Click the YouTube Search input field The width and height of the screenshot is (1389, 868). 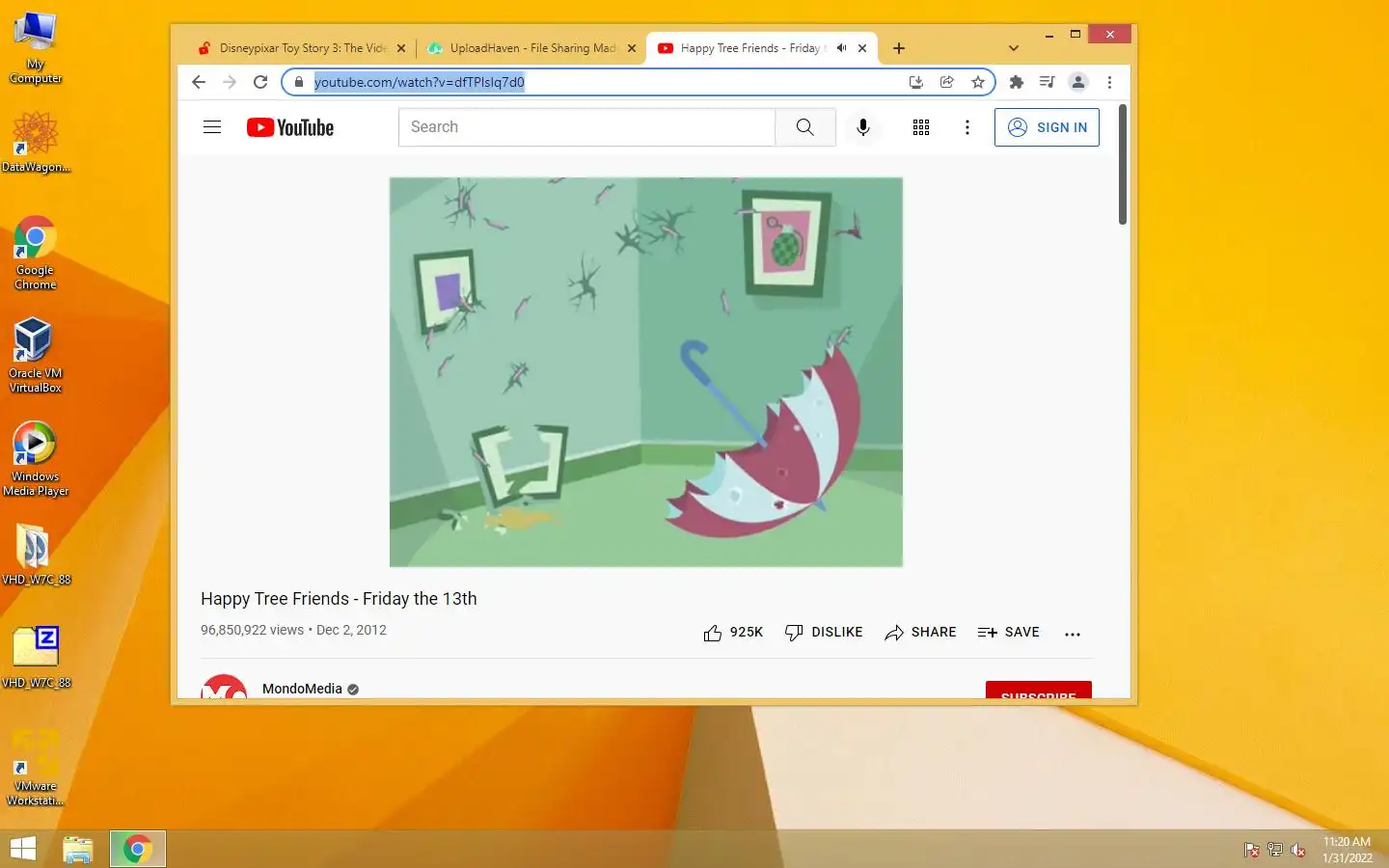tap(586, 127)
